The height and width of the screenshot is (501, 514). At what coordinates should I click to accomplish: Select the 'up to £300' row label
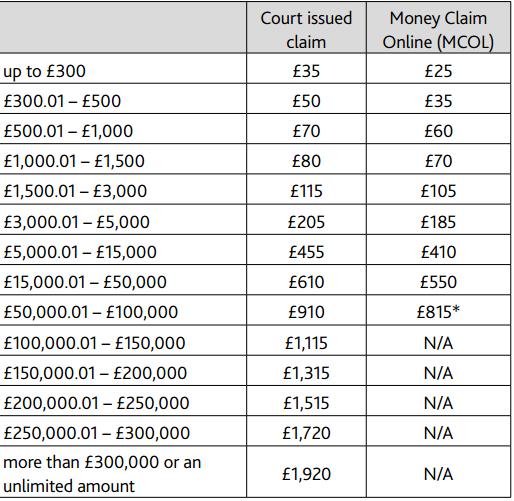tap(44, 71)
